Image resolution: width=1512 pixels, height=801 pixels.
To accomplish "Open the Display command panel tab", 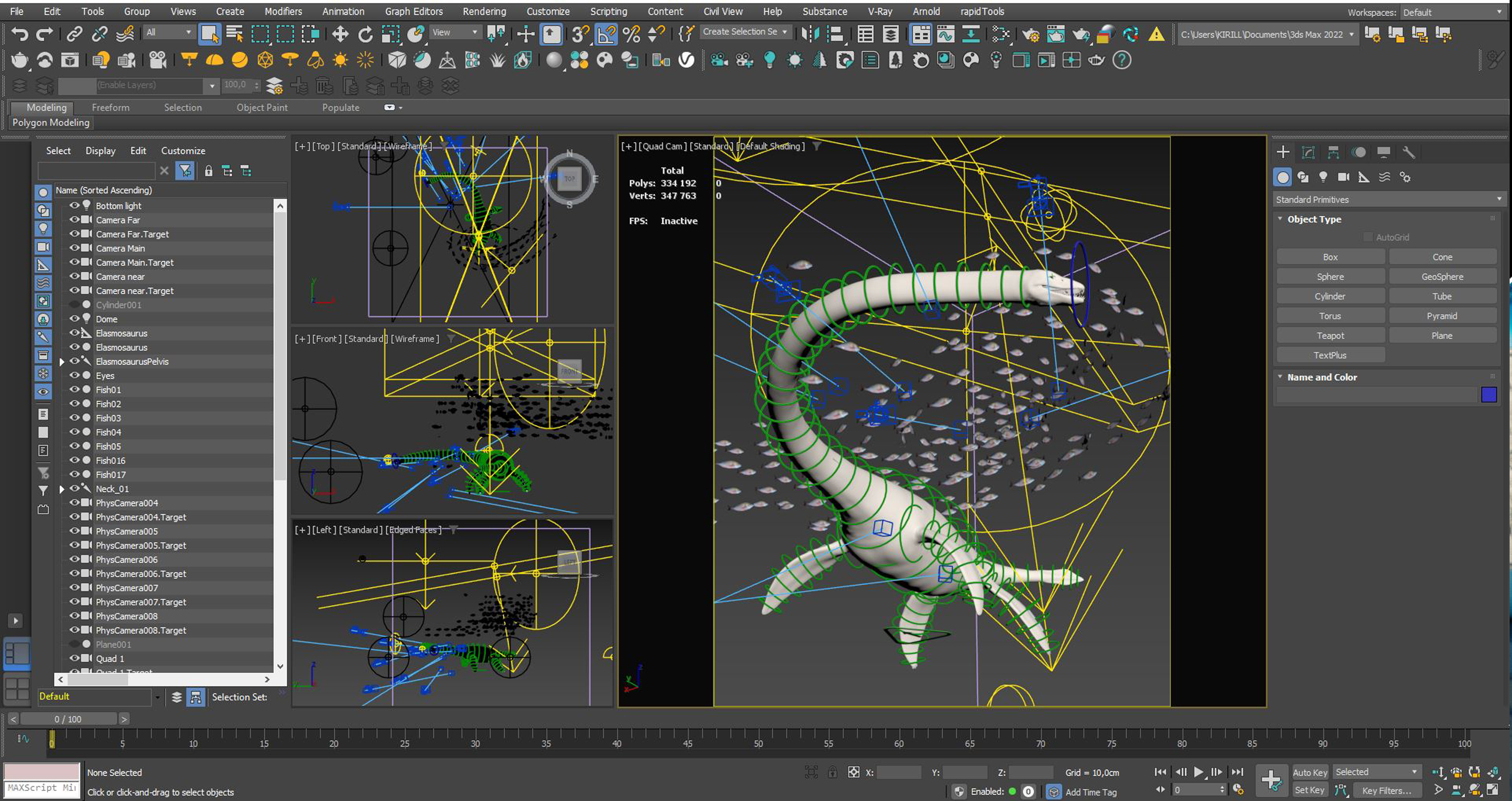I will (x=1383, y=153).
